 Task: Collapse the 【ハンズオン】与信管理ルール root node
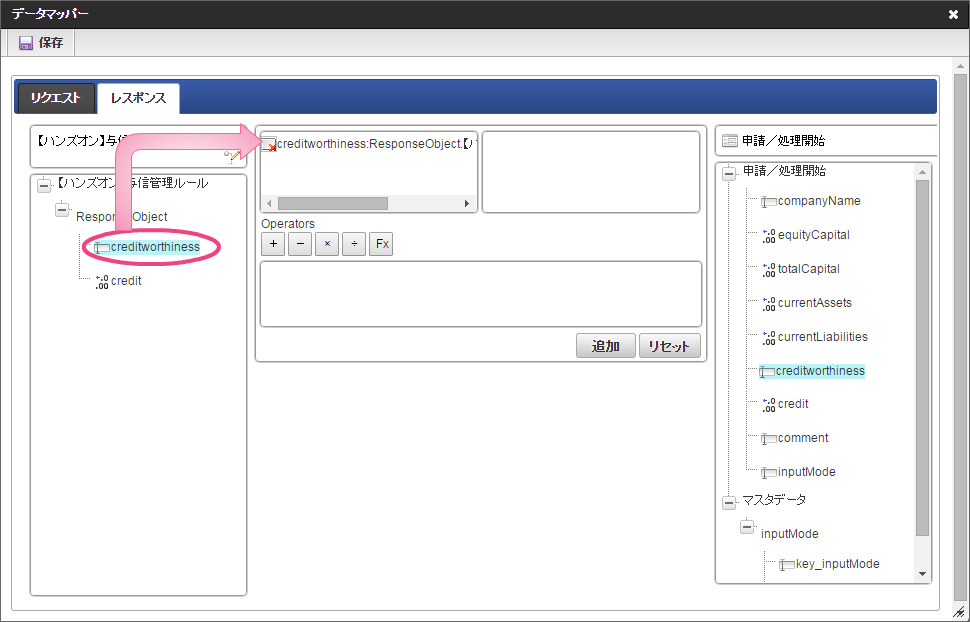coord(44,185)
